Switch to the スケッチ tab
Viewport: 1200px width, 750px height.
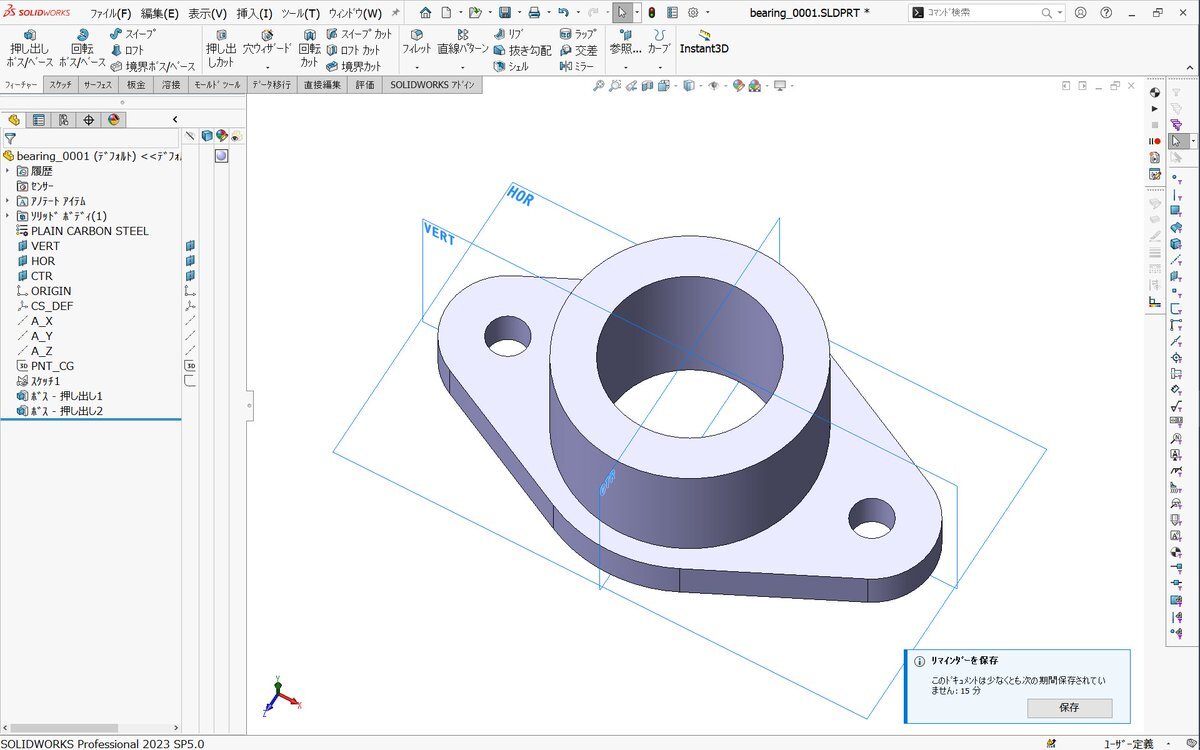pyautogui.click(x=61, y=86)
